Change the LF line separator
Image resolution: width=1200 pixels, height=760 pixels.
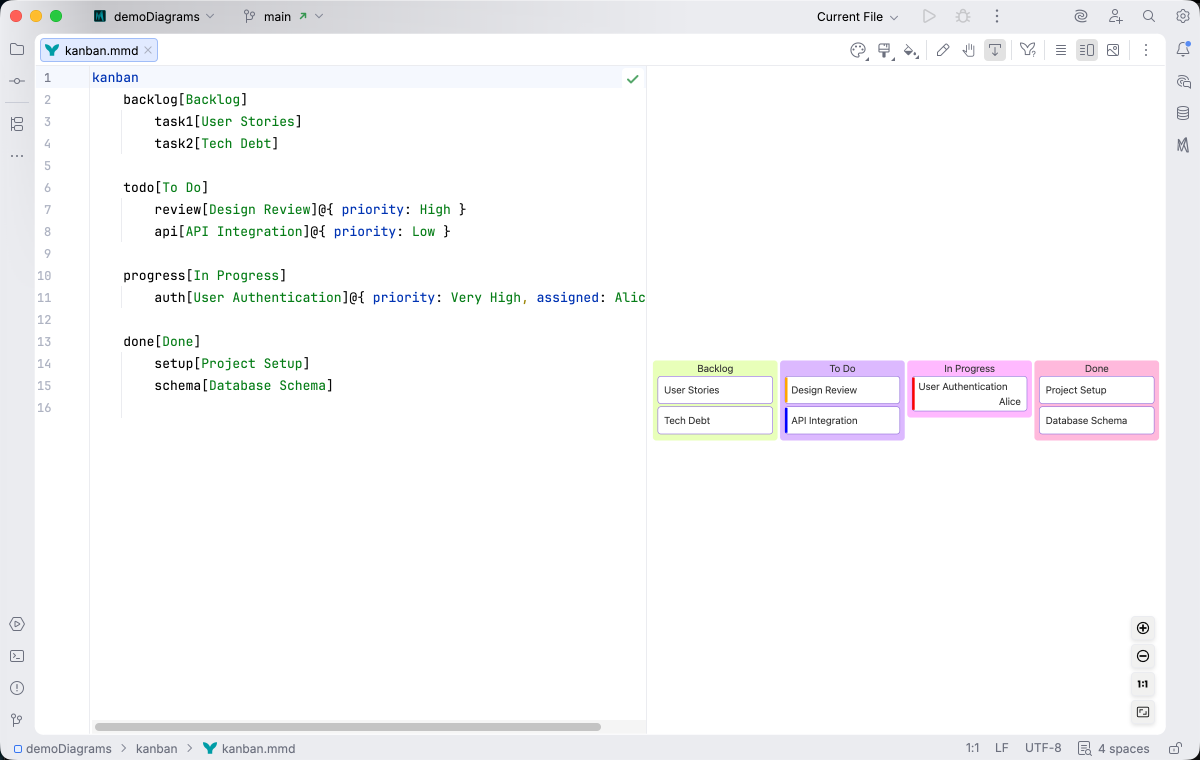[x=1001, y=748]
